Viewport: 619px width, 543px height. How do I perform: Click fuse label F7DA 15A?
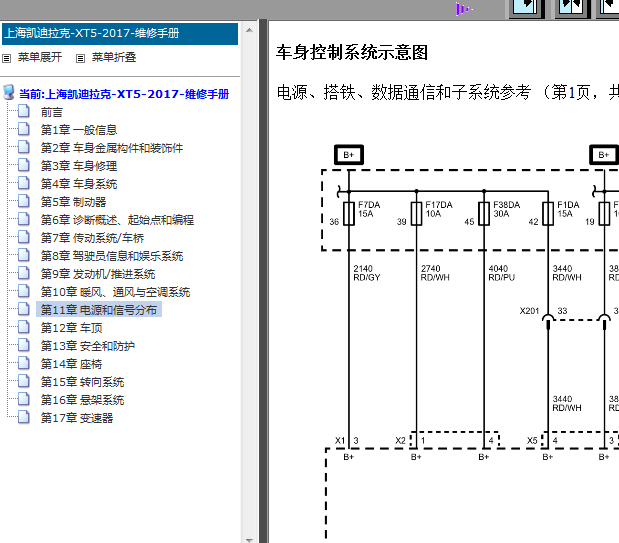369,209
